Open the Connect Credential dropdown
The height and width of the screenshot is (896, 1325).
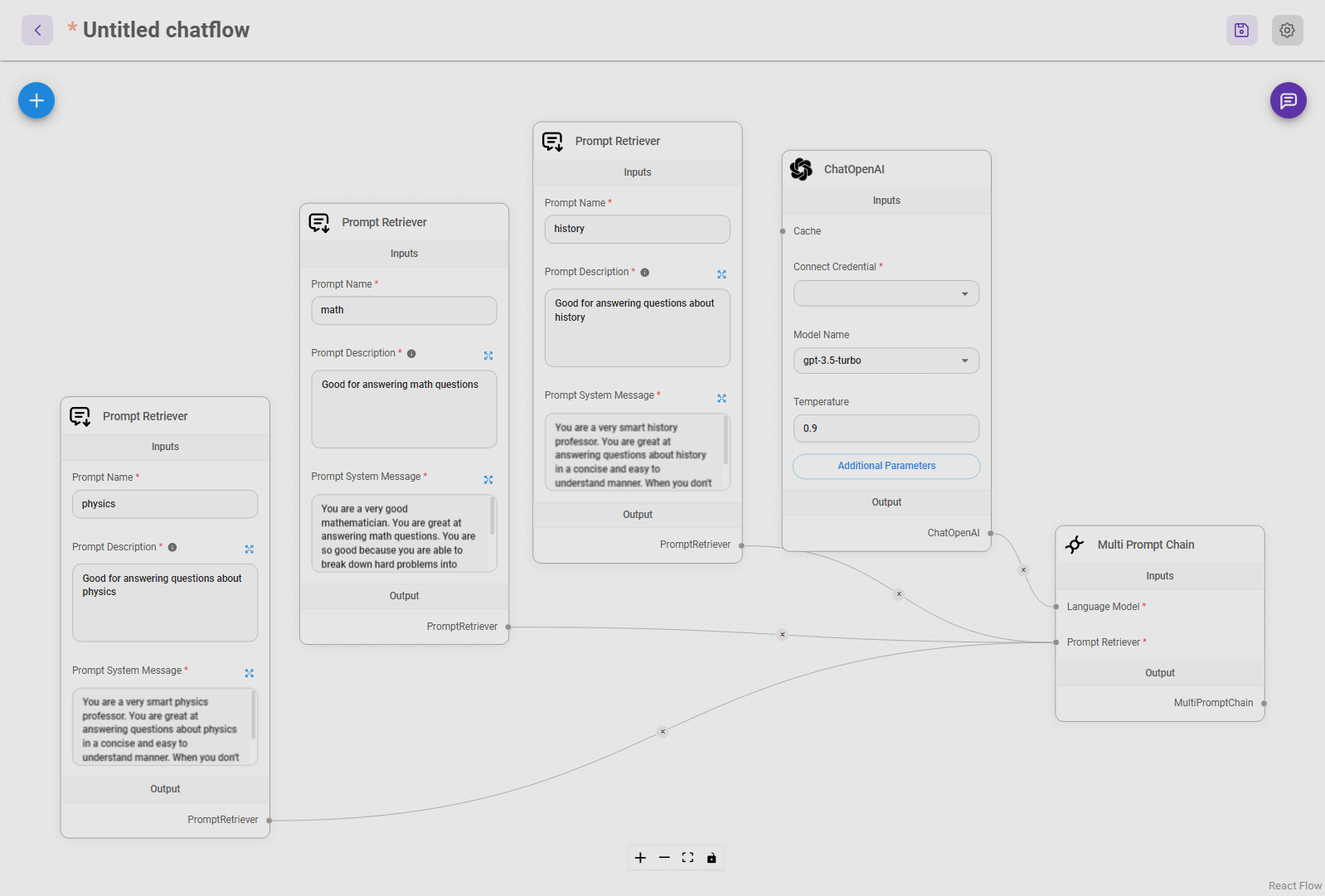click(886, 293)
